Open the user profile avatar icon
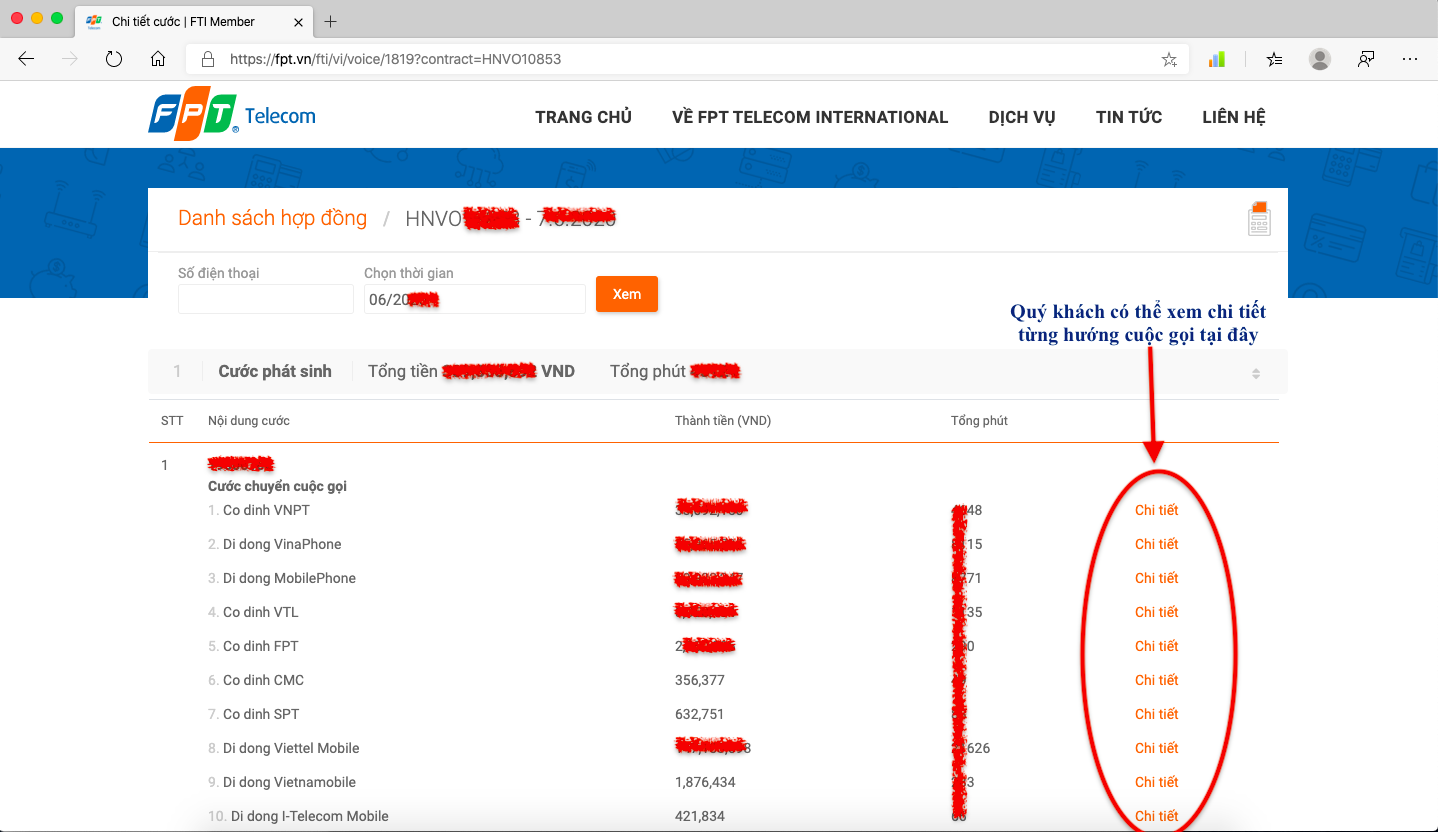 click(x=1320, y=59)
